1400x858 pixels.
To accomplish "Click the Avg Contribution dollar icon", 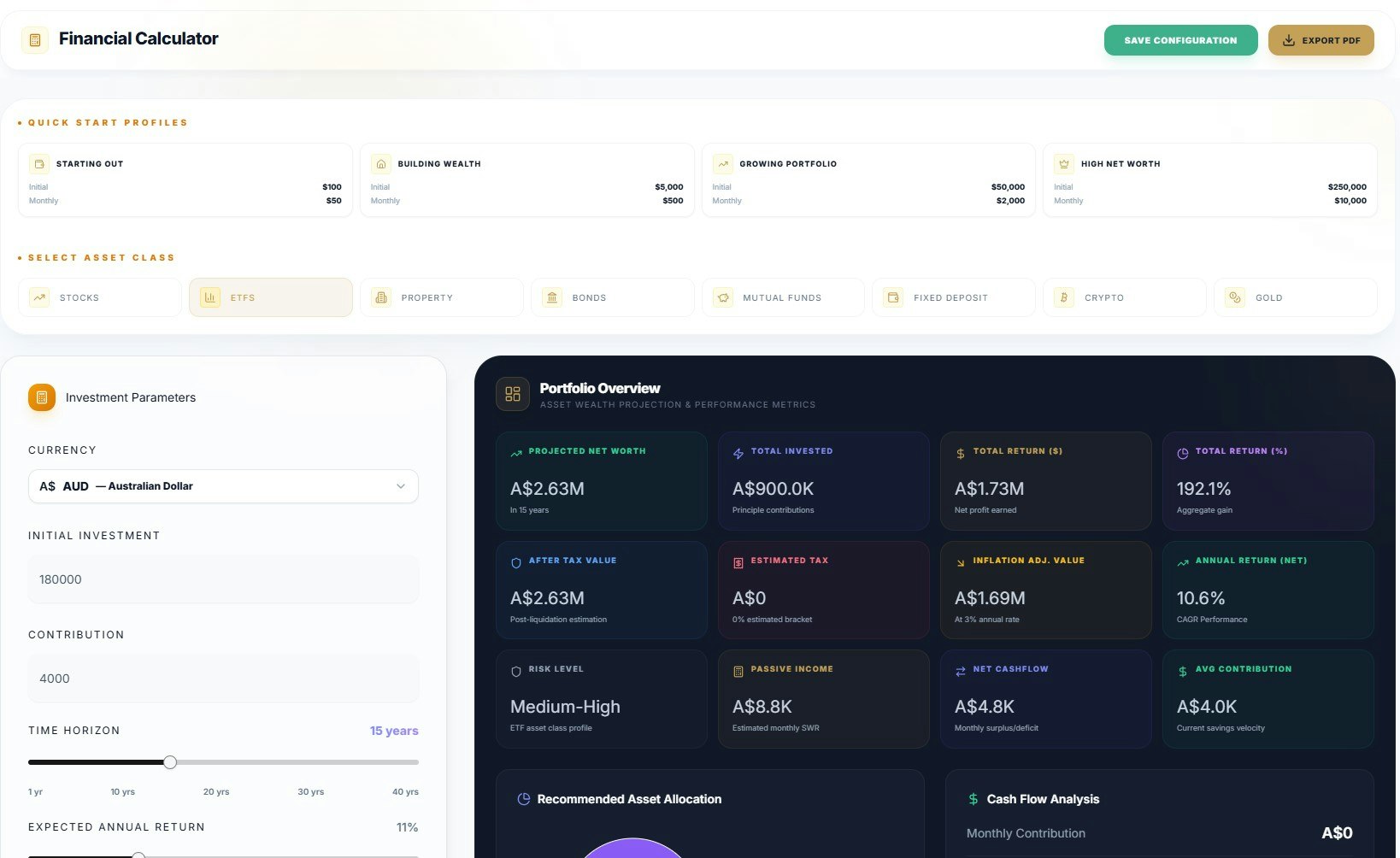I will click(x=1183, y=672).
